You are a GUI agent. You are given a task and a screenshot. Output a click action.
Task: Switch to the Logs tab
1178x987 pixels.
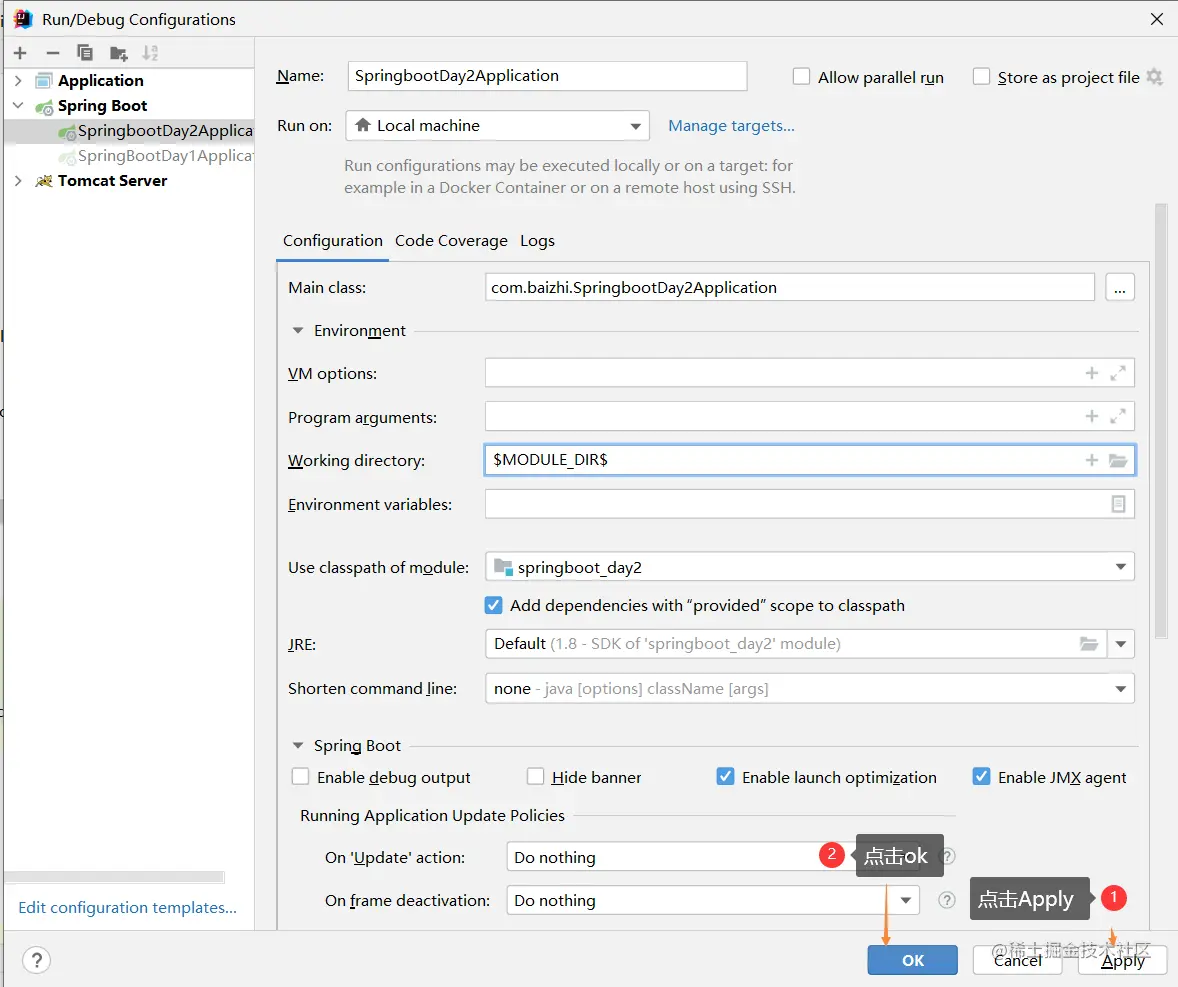click(x=537, y=241)
